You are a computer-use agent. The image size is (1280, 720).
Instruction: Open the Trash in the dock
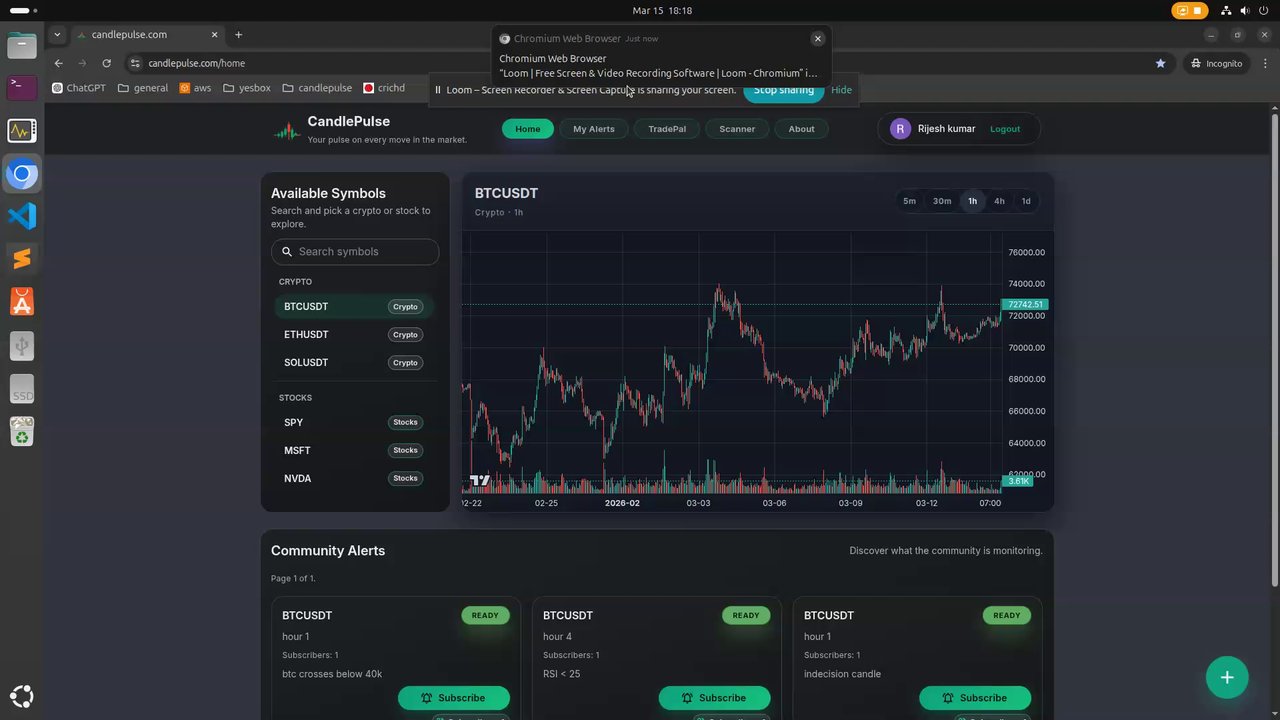(22, 431)
